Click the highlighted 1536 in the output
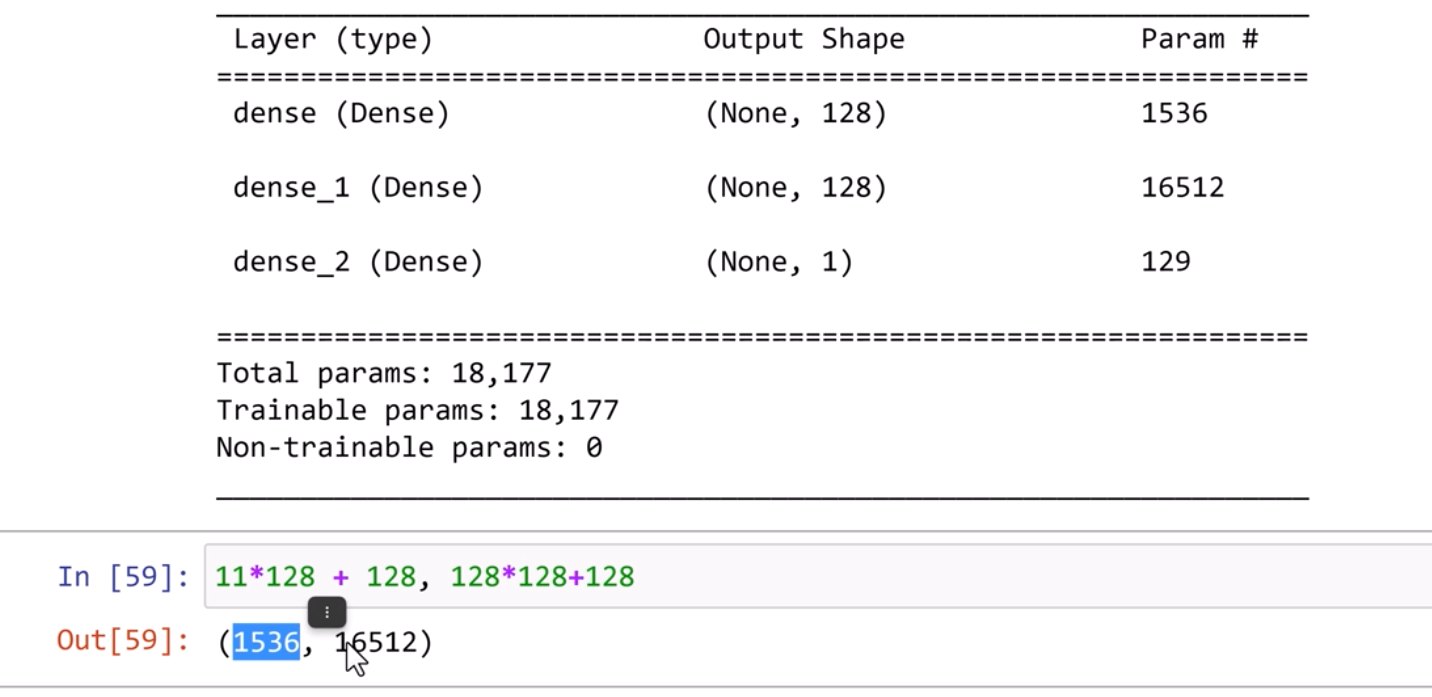Screen dimensions: 1432x697 point(266,642)
